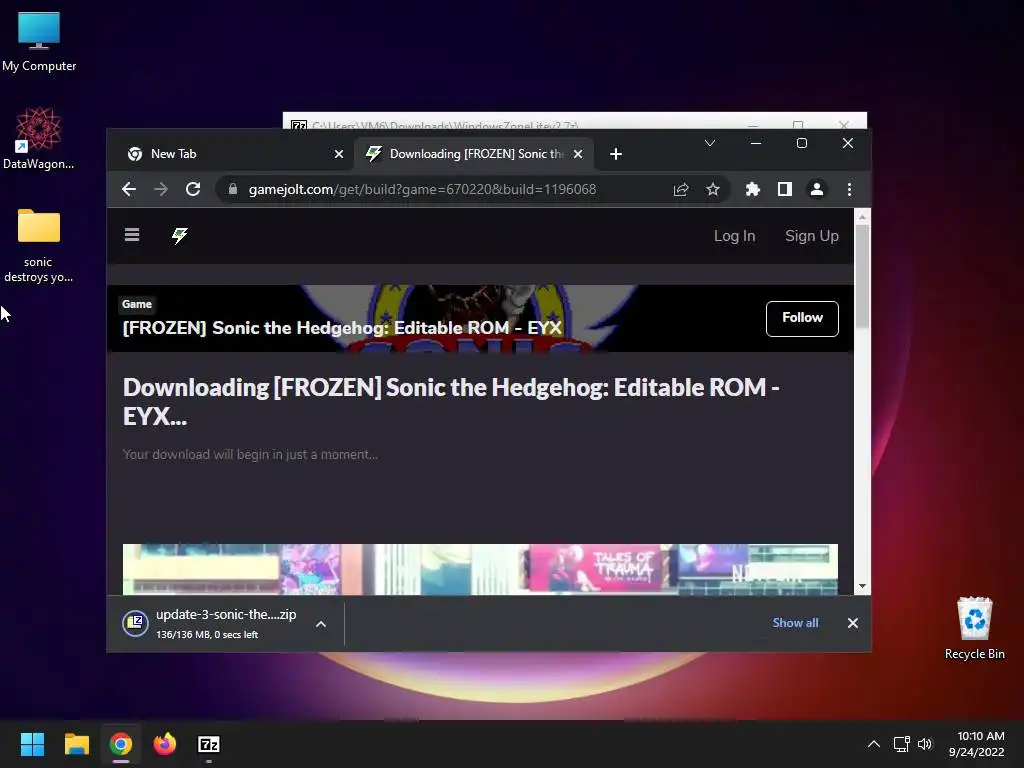
Task: Select the sonic destroys yo... folder
Action: (x=39, y=246)
